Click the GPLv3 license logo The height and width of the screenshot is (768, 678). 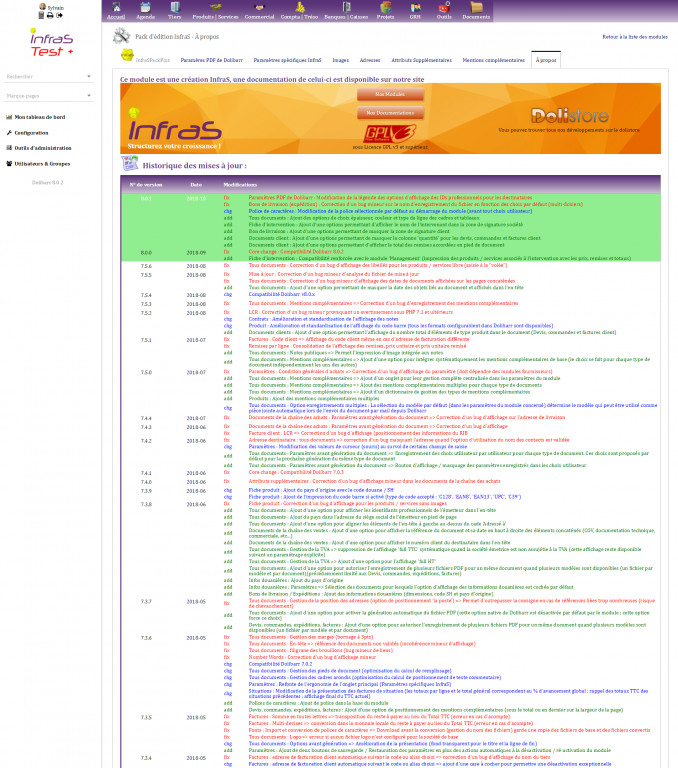coord(390,133)
